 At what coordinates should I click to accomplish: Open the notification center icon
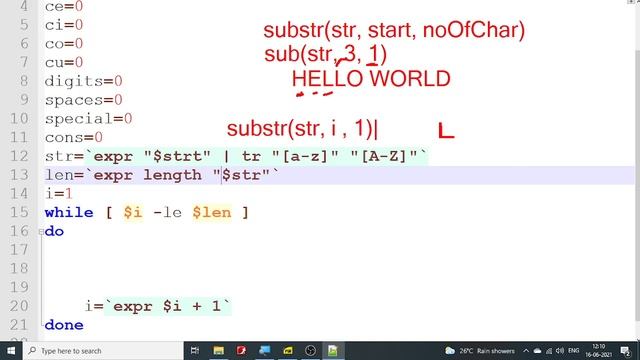coord(625,351)
